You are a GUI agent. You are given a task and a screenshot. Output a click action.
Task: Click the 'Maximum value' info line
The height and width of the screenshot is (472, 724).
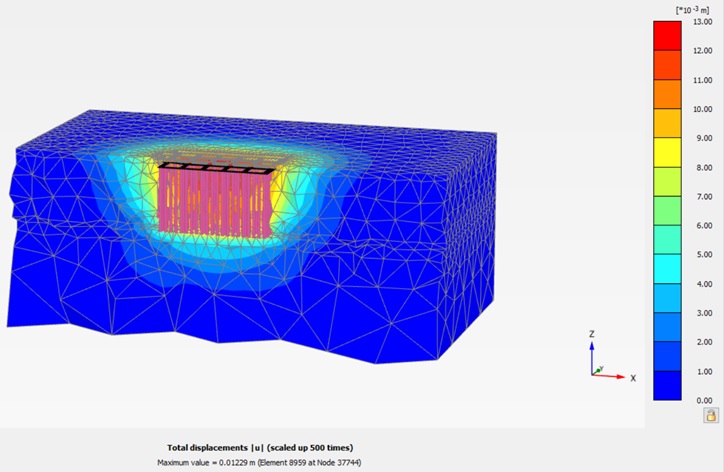click(x=260, y=462)
